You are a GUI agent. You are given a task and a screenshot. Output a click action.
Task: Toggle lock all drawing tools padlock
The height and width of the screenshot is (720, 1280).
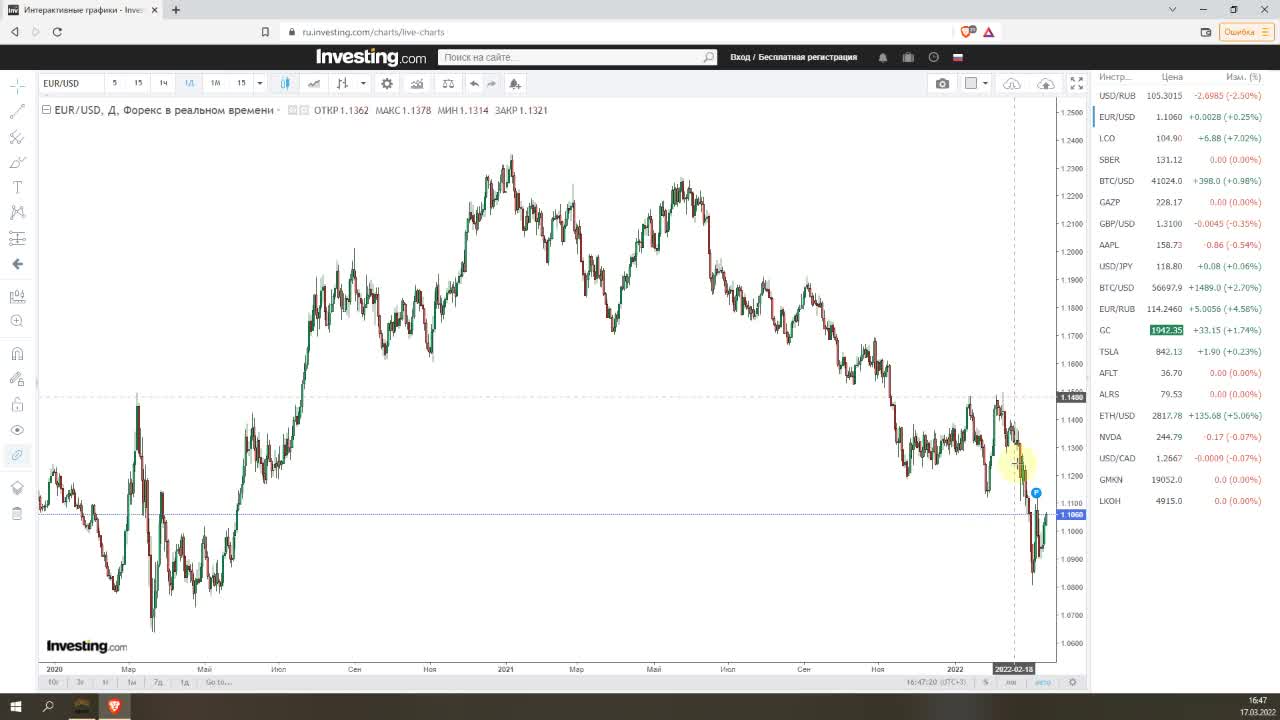coord(17,405)
